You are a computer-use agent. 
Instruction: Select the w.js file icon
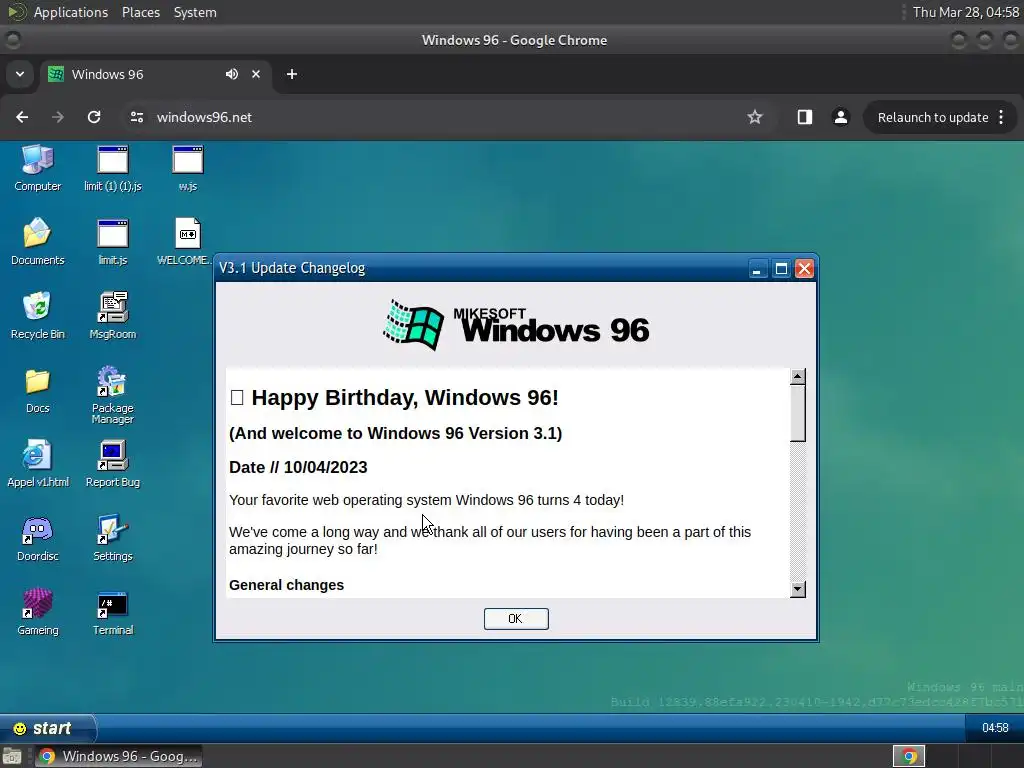187,168
